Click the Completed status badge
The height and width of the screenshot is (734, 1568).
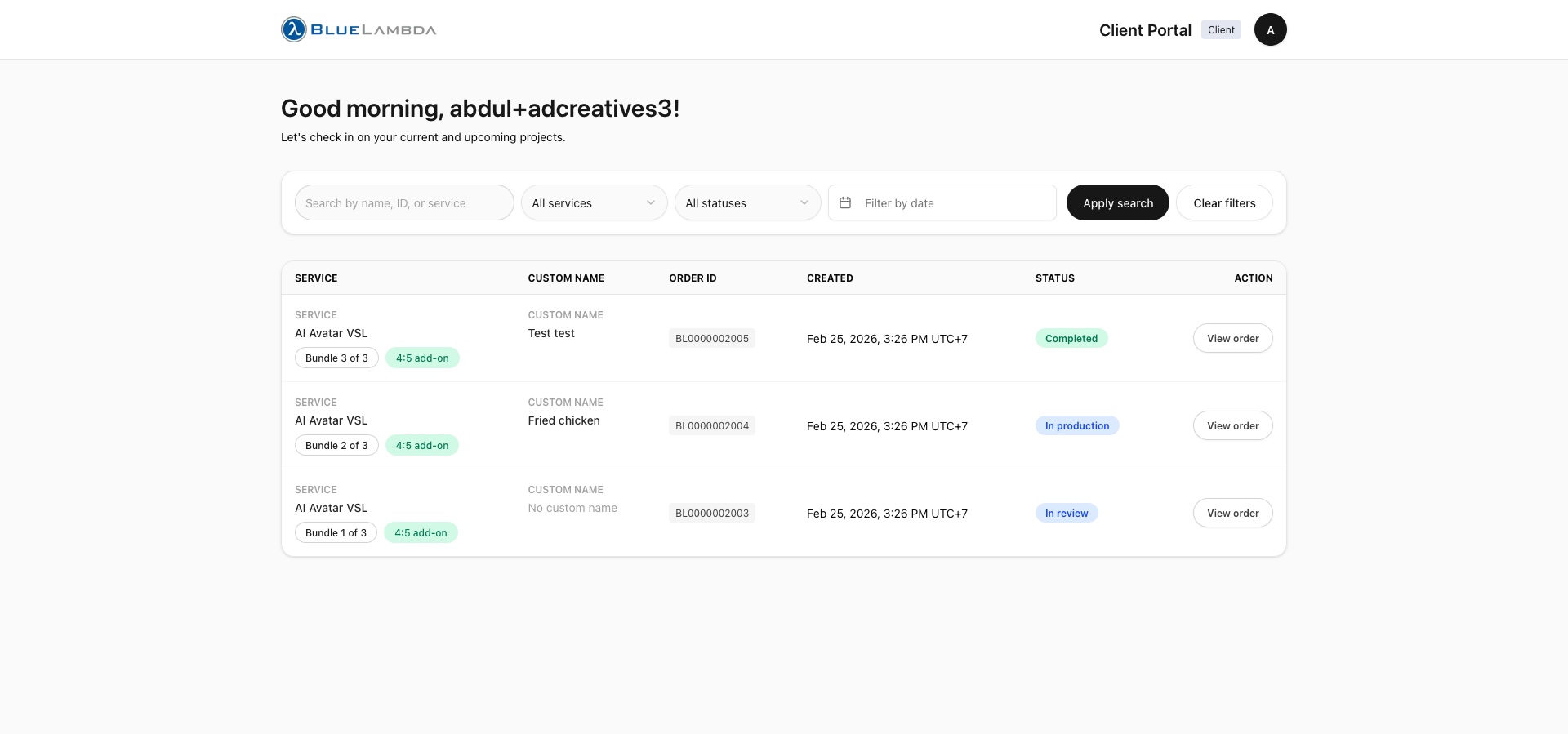(x=1071, y=338)
